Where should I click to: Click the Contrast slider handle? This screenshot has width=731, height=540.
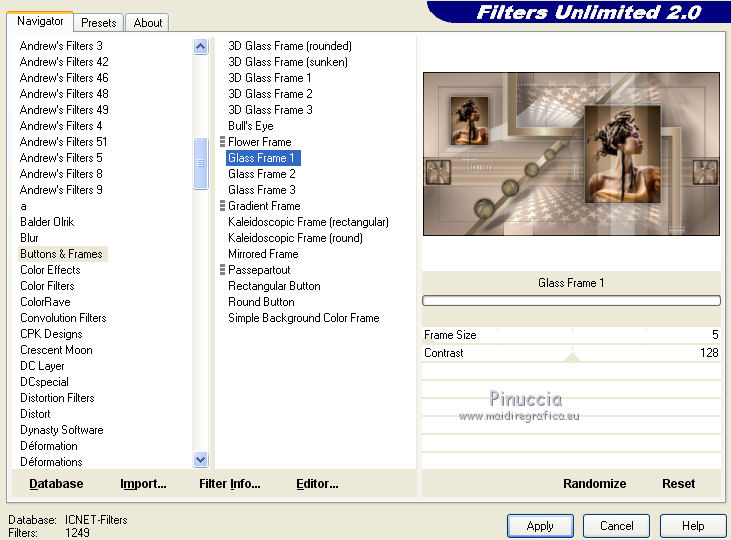tap(572, 358)
